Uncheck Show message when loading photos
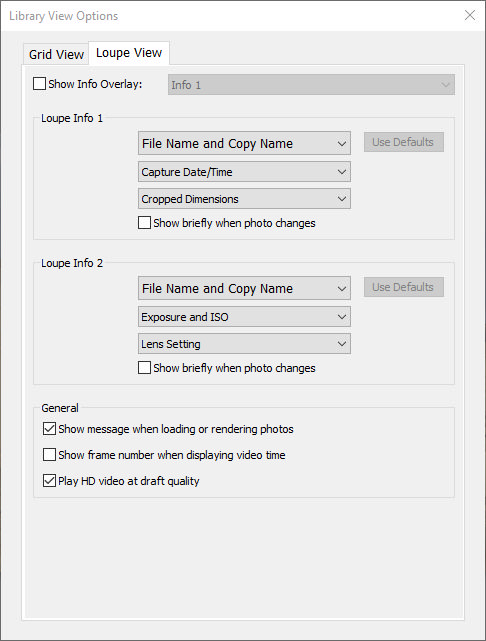This screenshot has height=641, width=486. 49,429
